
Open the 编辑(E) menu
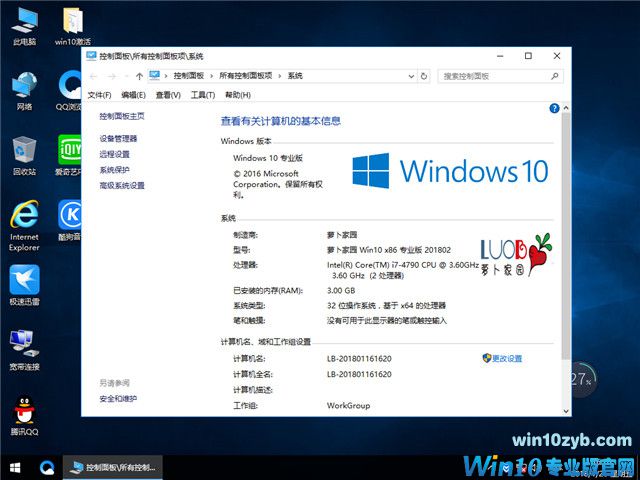click(133, 95)
